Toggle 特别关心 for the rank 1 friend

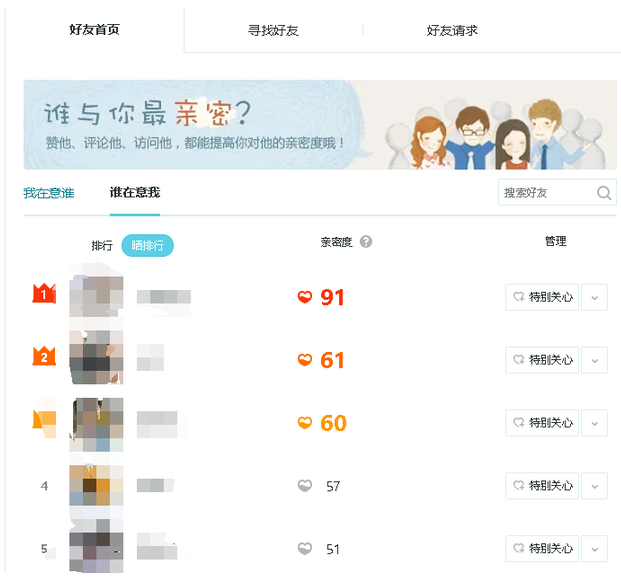[542, 297]
